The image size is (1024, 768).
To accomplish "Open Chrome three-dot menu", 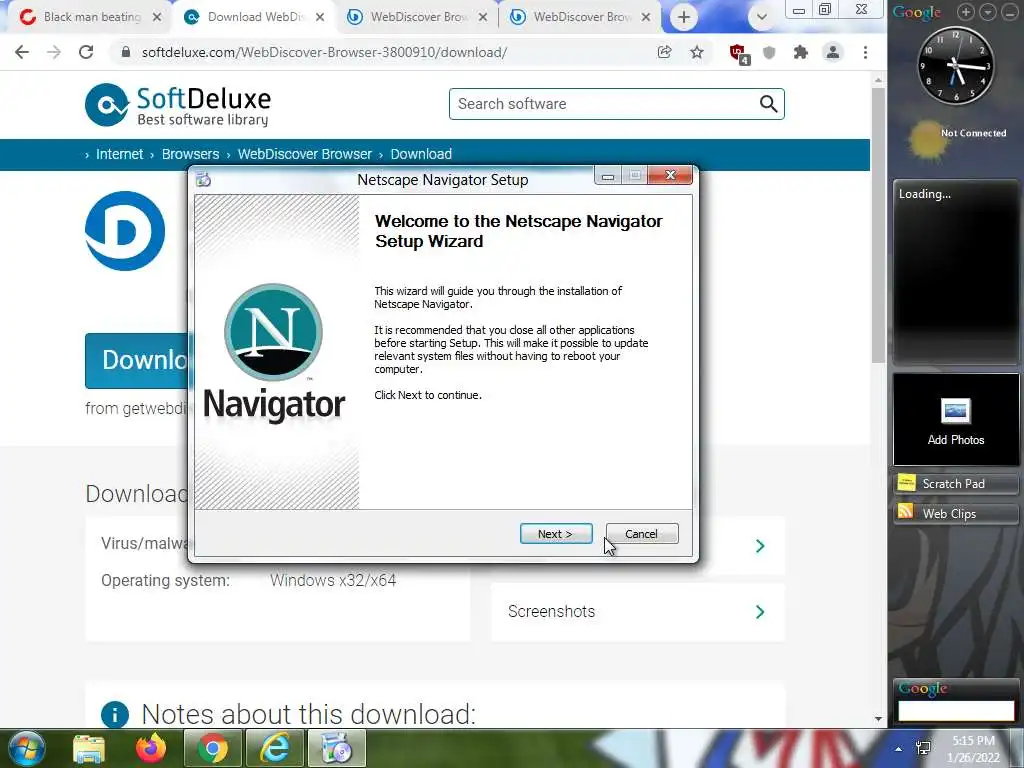I will 865,52.
